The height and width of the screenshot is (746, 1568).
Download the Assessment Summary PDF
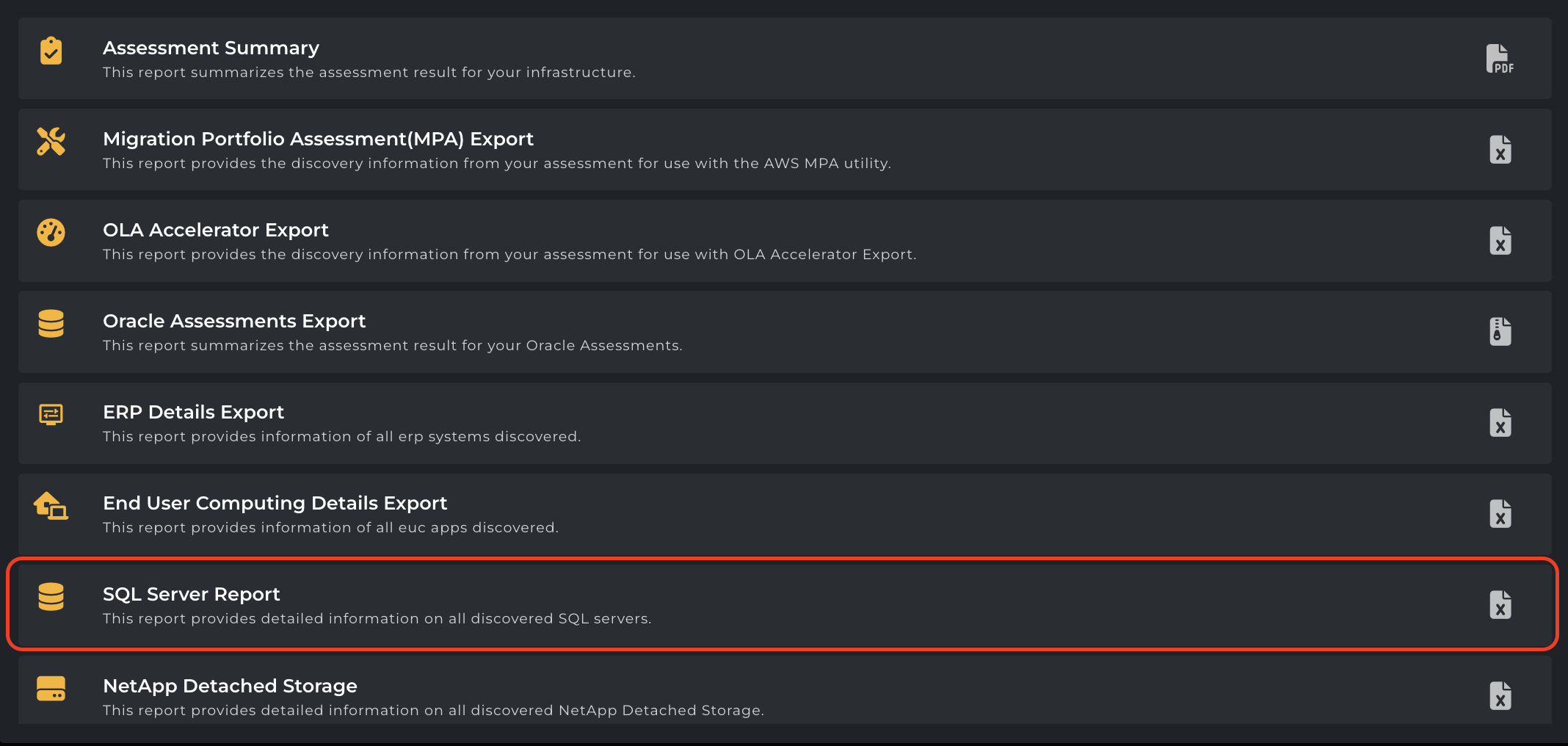(x=1500, y=58)
